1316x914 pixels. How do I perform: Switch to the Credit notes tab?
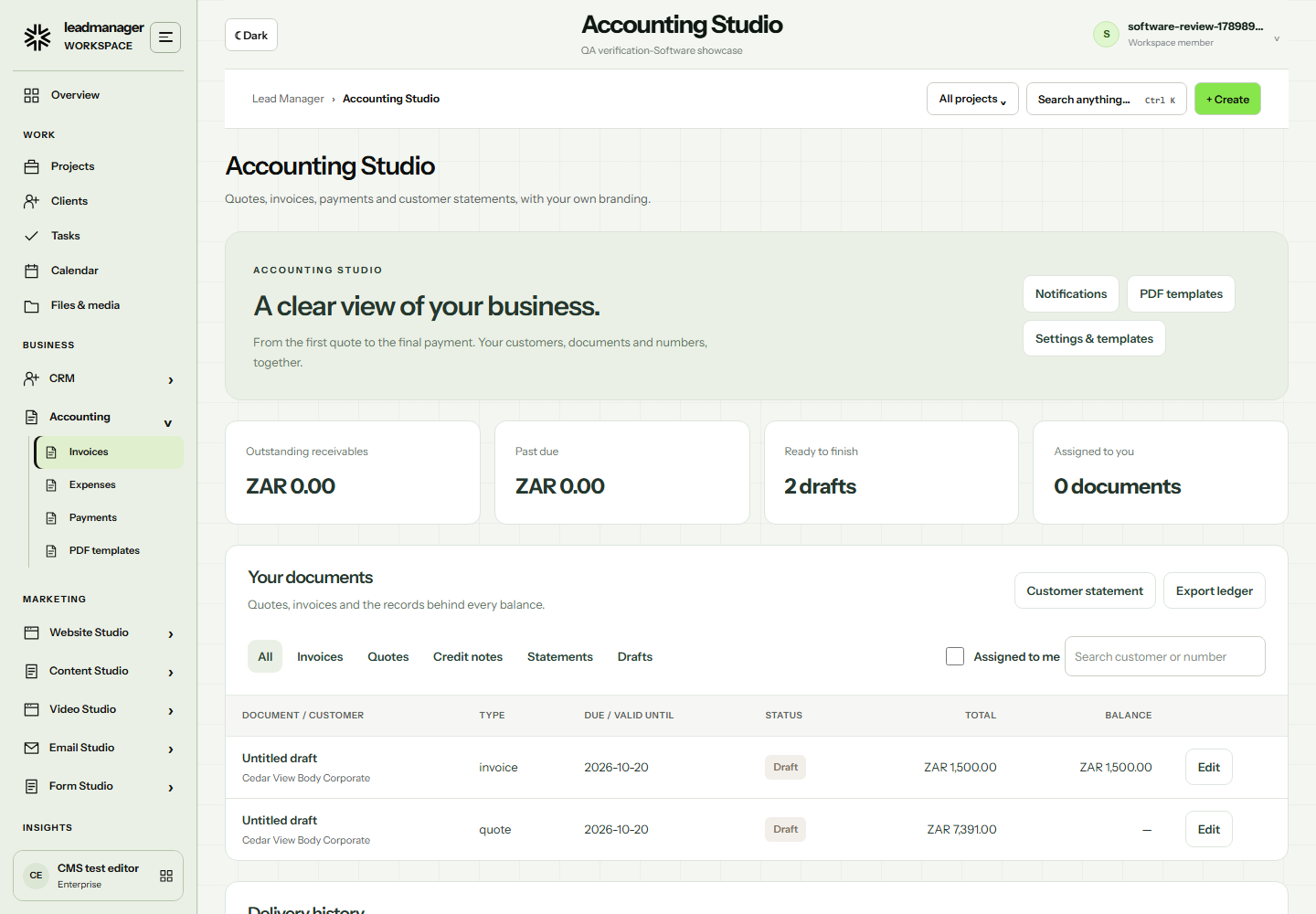coord(468,656)
